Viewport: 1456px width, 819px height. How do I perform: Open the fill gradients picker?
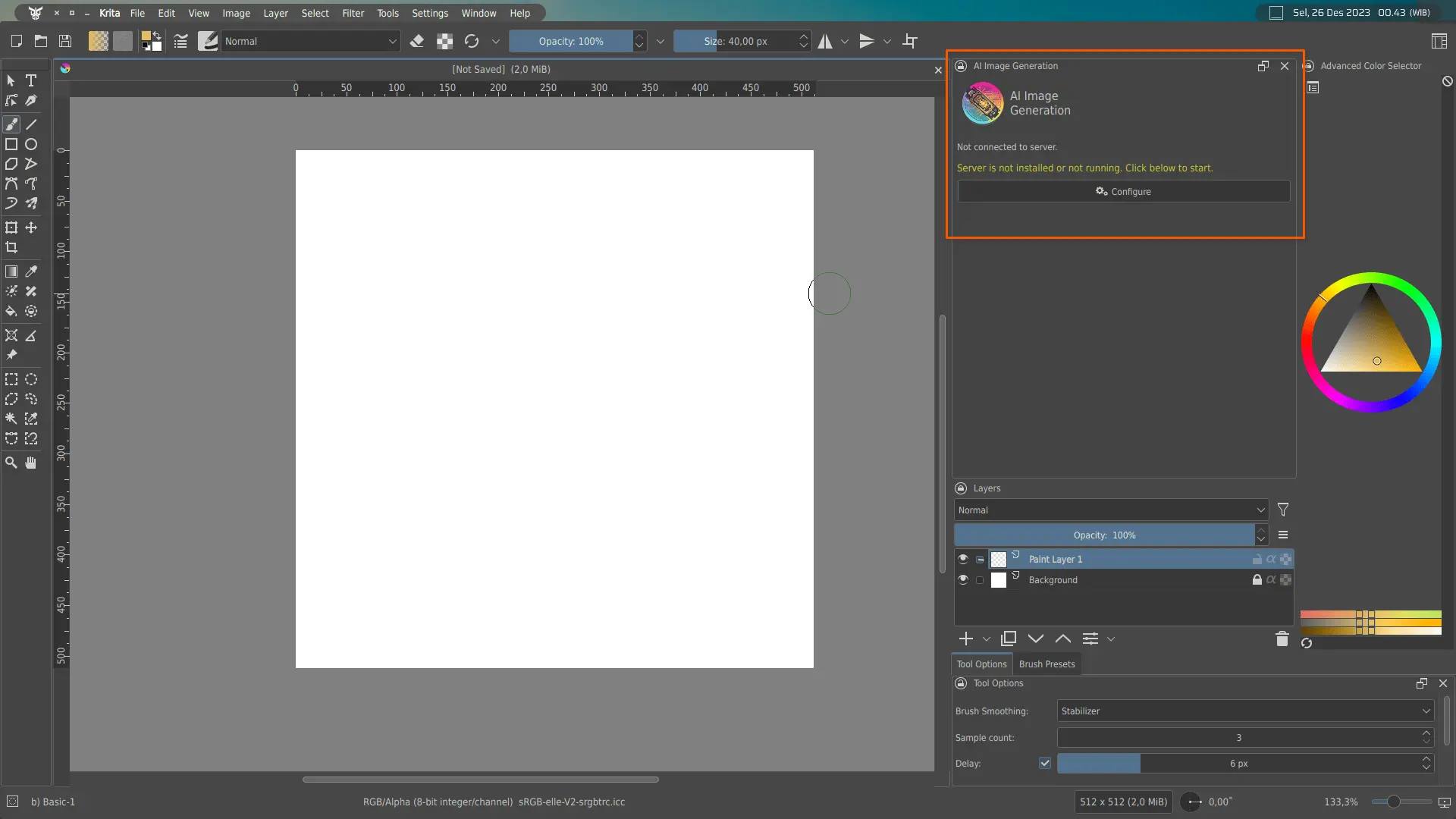[99, 41]
